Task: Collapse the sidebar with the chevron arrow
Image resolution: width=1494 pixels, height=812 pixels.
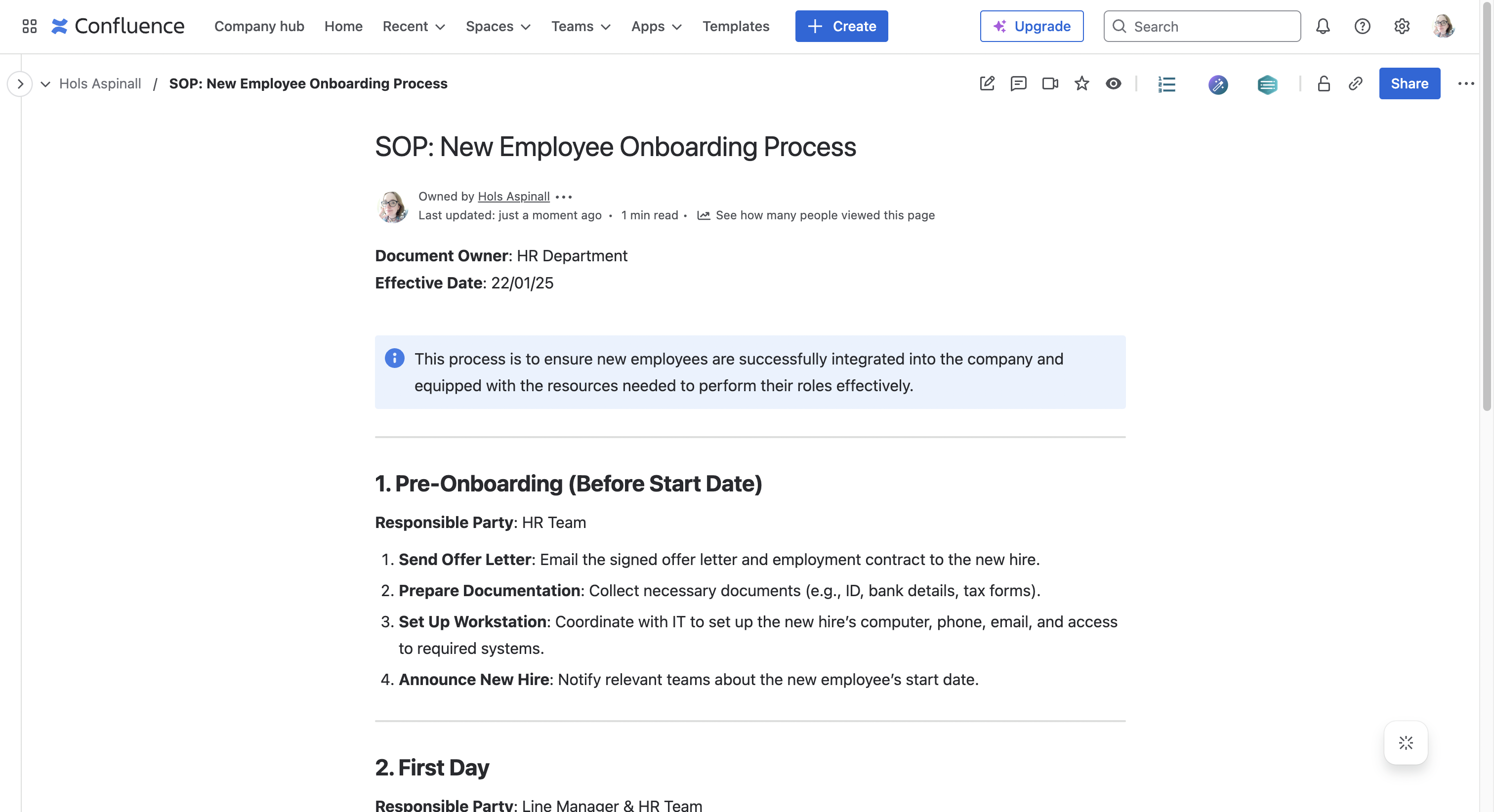Action: click(20, 83)
